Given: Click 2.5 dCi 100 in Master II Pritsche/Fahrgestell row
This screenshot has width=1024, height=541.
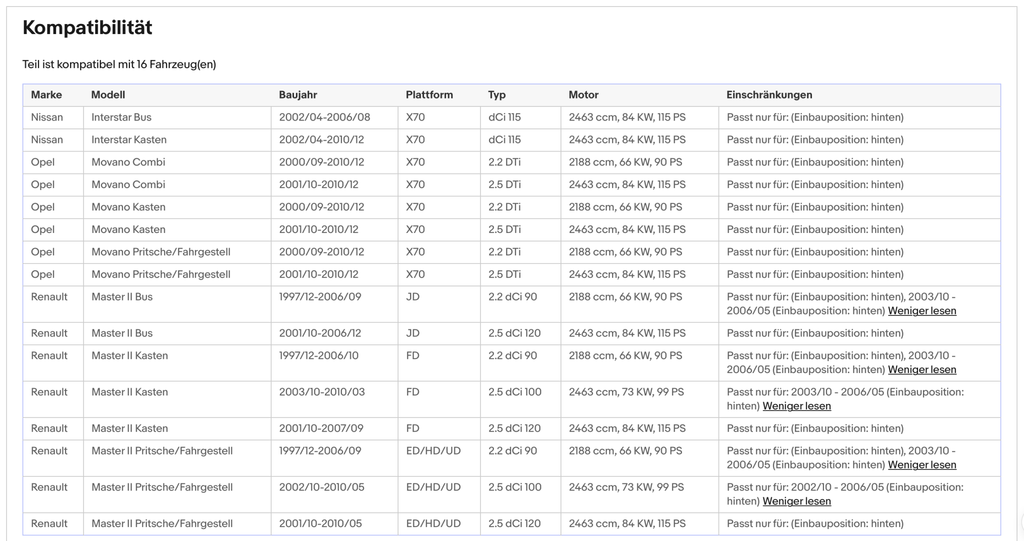Looking at the screenshot, I should (515, 487).
